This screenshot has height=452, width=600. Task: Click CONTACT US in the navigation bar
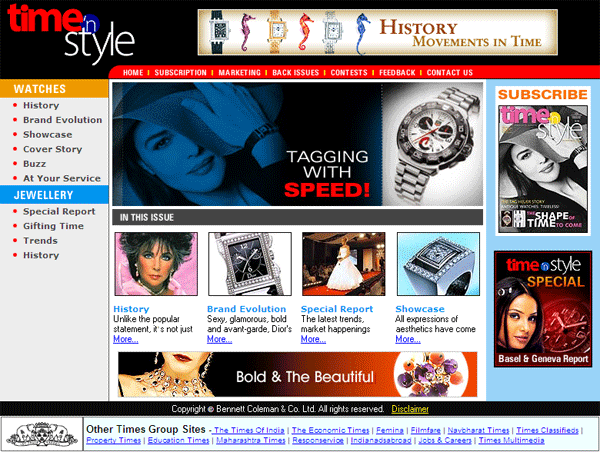(450, 73)
